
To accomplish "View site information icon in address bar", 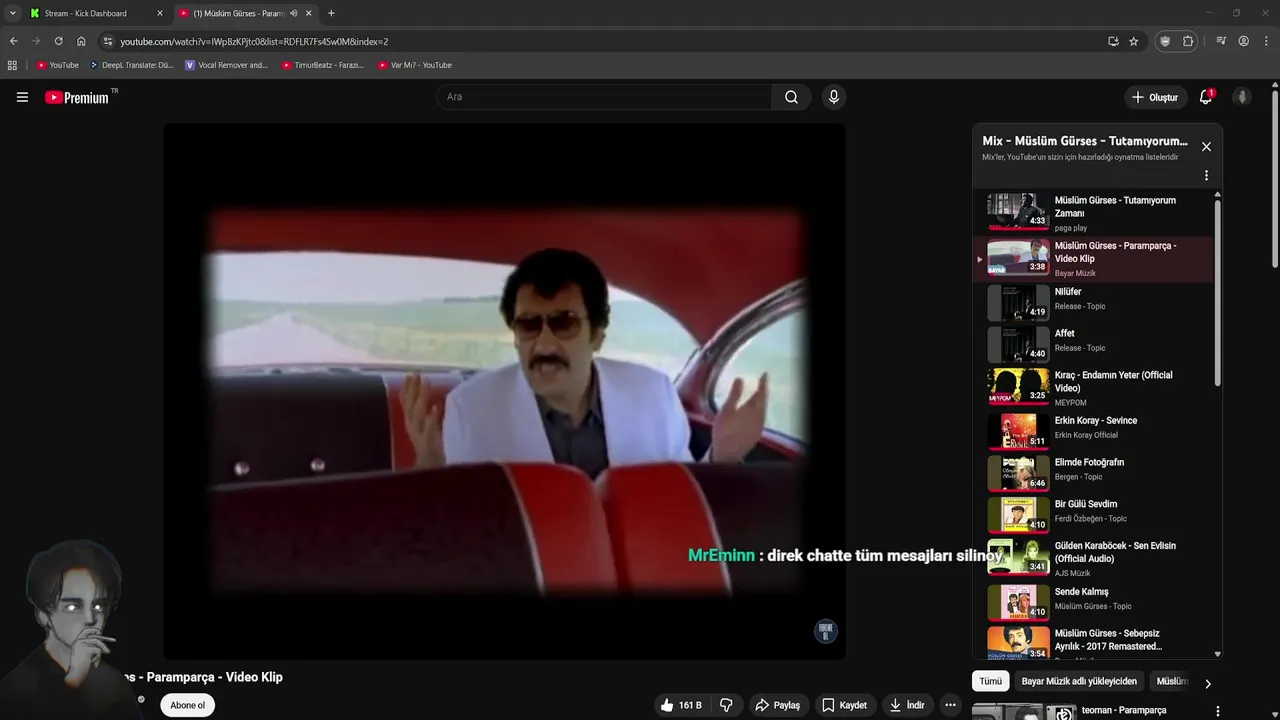I will point(108,41).
